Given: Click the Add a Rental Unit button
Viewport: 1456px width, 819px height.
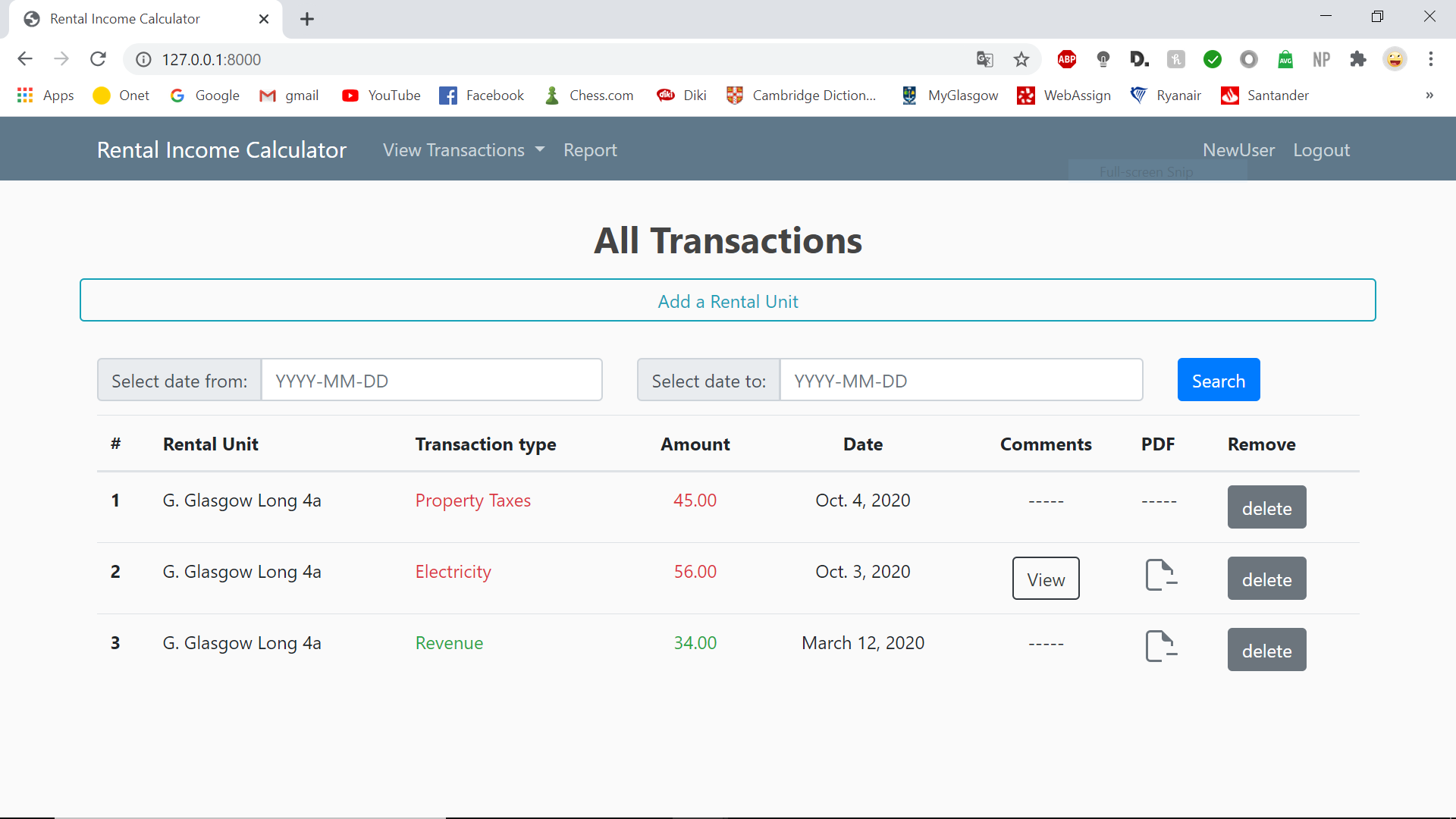Looking at the screenshot, I should [727, 301].
